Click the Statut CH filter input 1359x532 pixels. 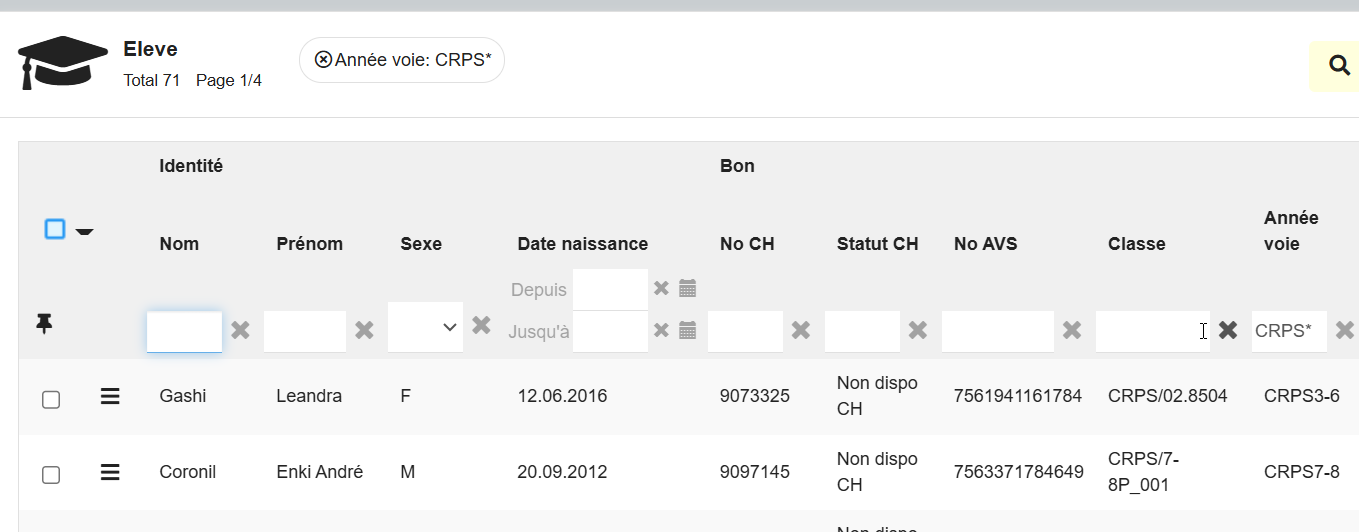862,331
